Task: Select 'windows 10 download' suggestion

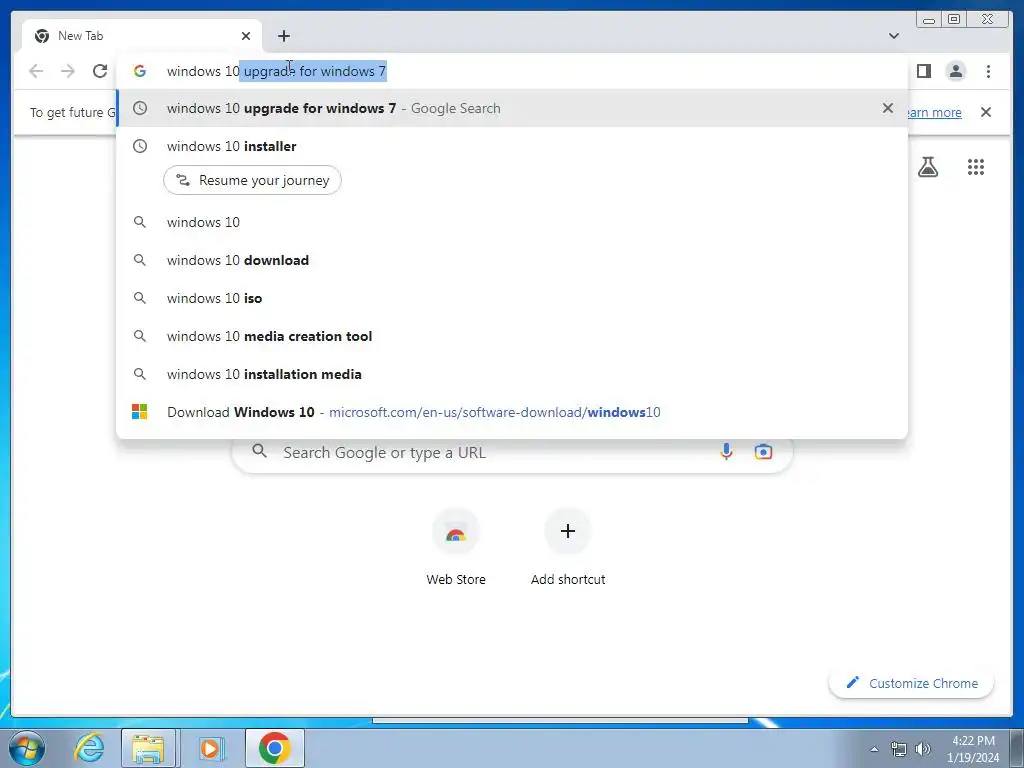Action: tap(511, 260)
